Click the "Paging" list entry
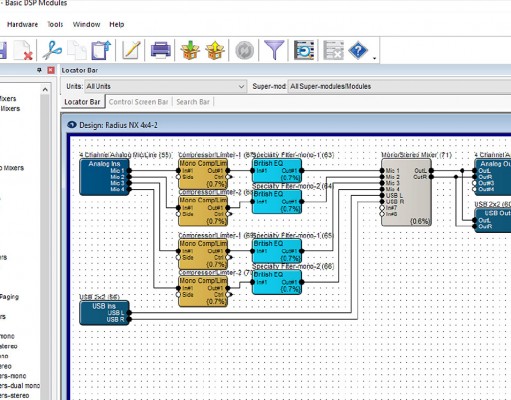This screenshot has width=511, height=400. 9,297
